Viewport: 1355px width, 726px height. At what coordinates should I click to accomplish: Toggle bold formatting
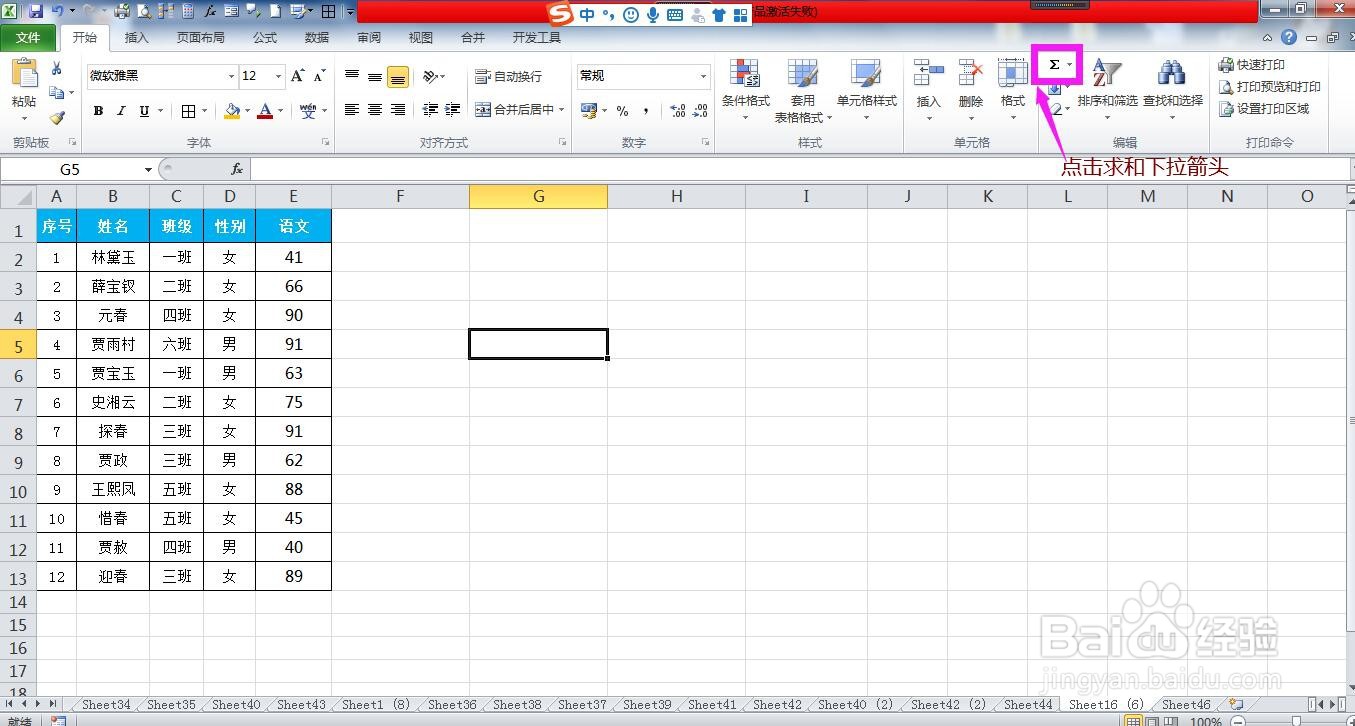click(x=98, y=111)
